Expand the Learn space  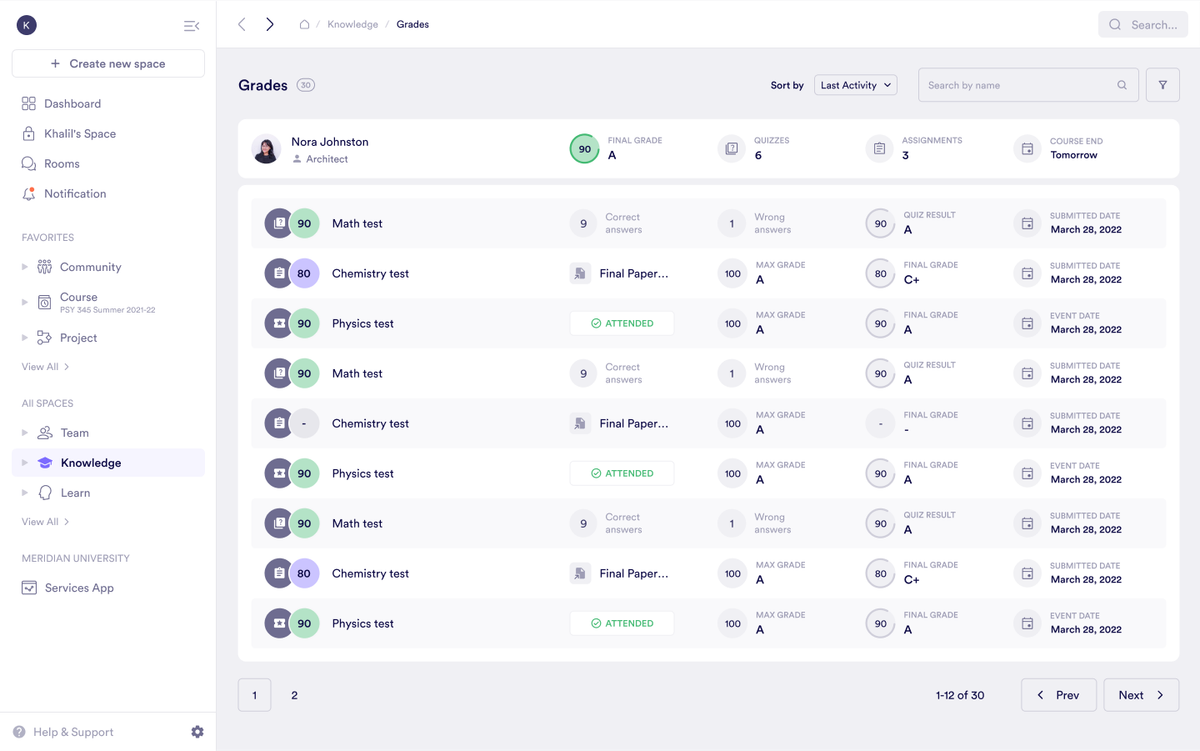point(25,493)
